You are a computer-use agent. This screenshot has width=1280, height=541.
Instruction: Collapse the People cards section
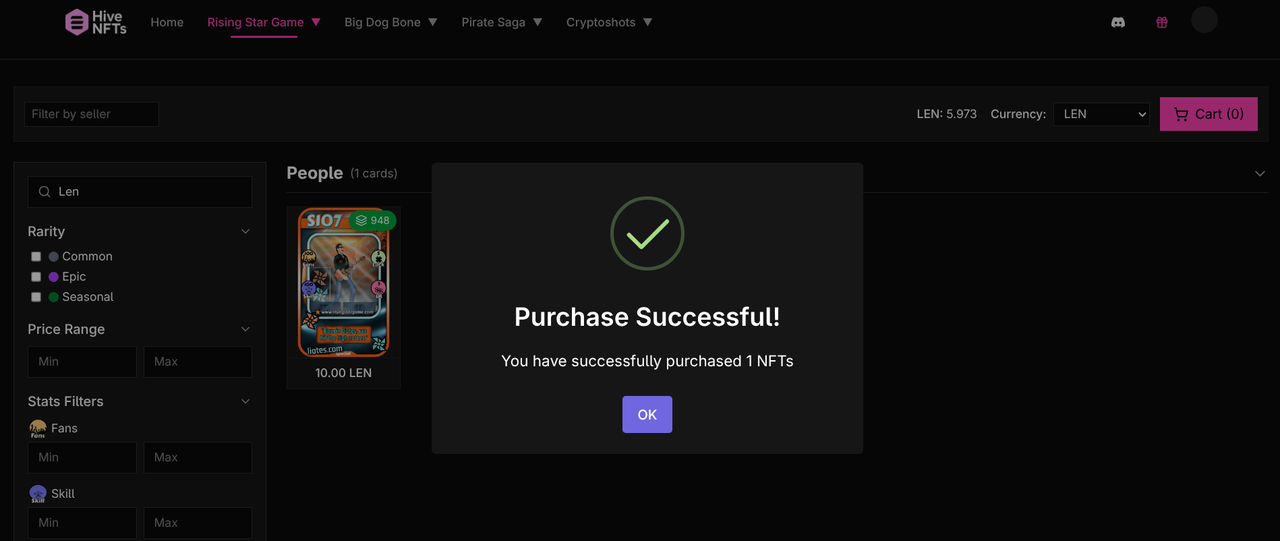[1260, 174]
